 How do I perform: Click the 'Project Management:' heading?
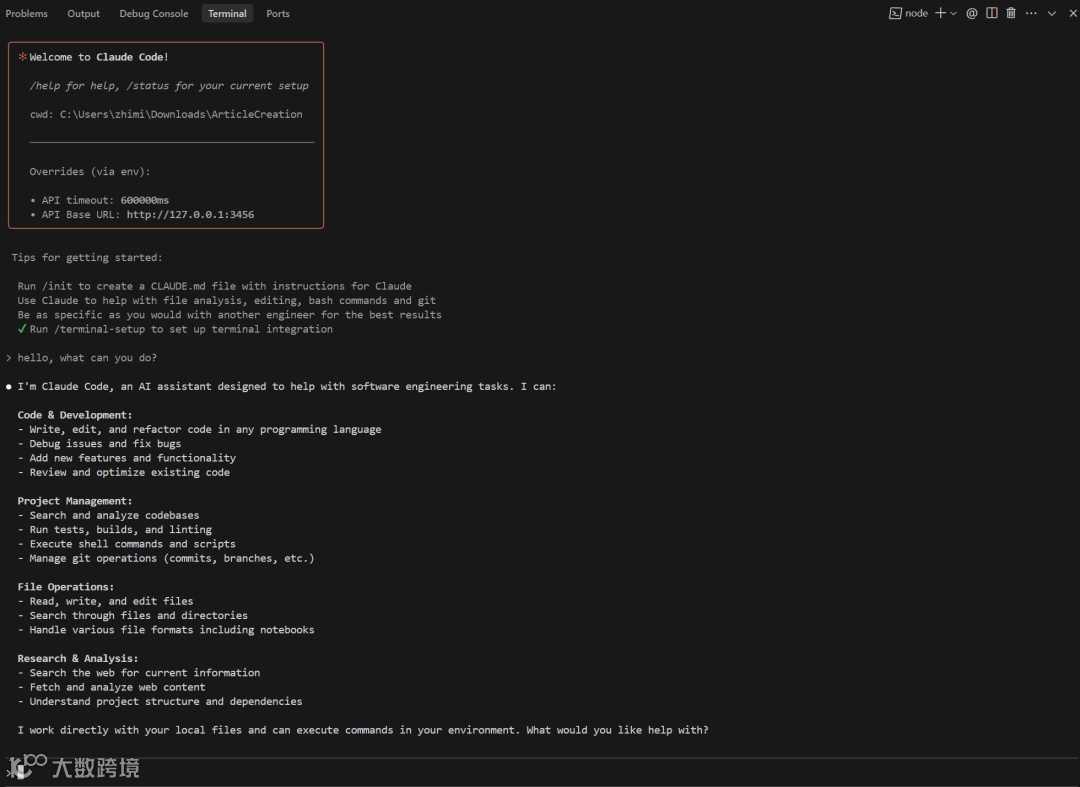[74, 501]
